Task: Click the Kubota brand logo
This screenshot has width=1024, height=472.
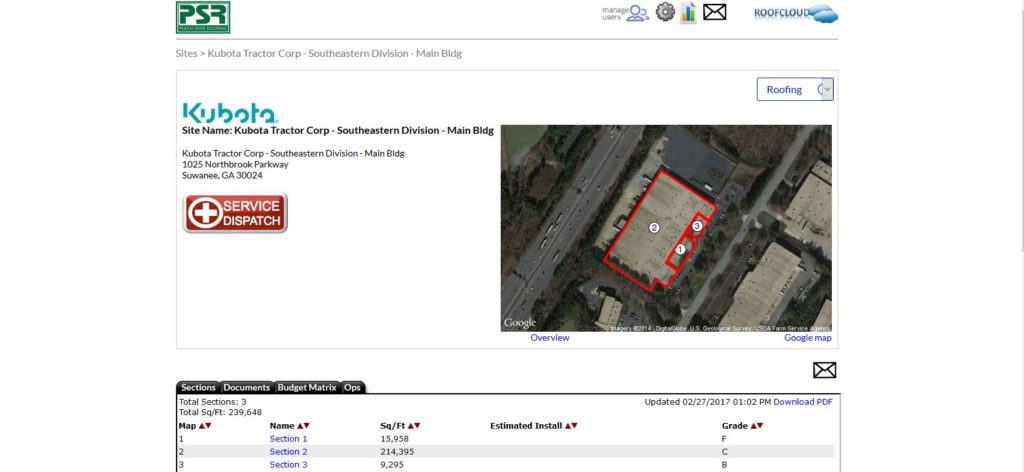Action: (230, 112)
